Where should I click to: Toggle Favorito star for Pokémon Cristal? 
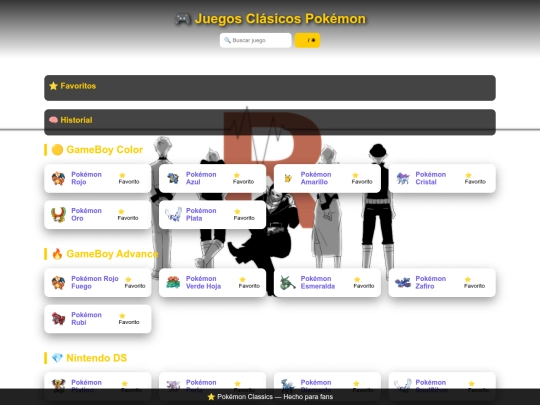tap(475, 178)
